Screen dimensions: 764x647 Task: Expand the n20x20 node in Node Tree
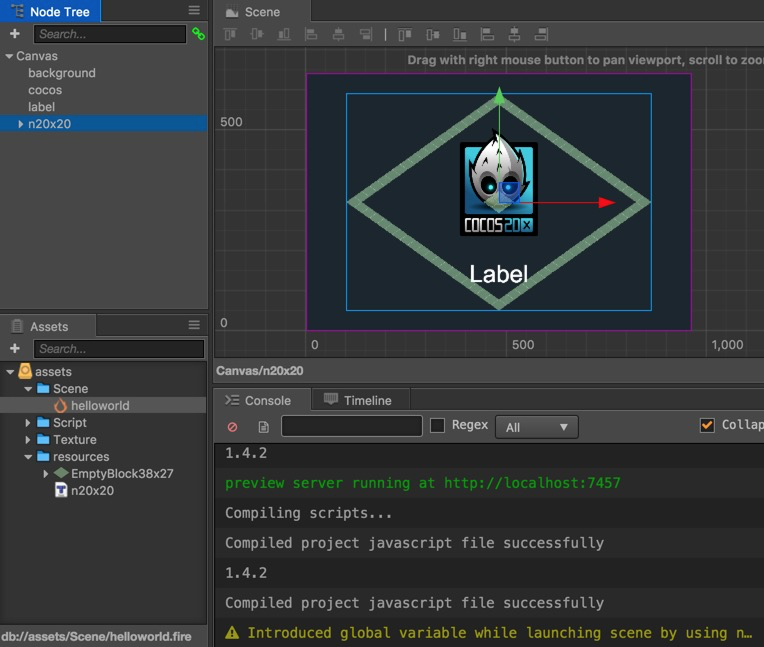(21, 124)
